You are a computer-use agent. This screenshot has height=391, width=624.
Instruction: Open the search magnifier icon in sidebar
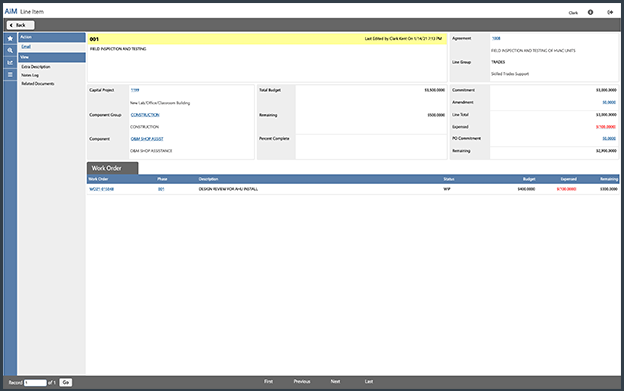coord(10,51)
